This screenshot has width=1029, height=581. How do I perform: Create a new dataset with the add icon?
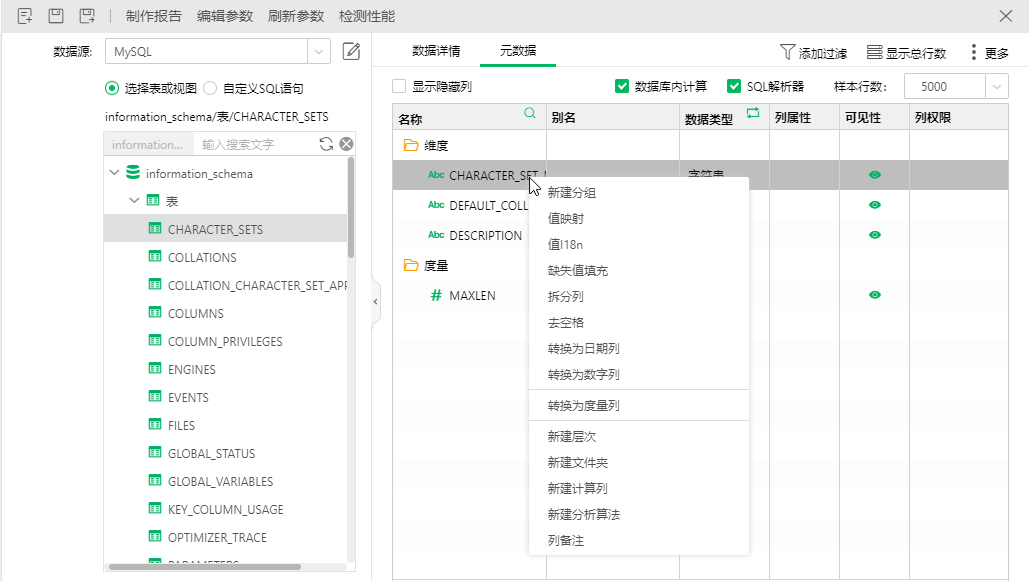pyautogui.click(x=24, y=16)
